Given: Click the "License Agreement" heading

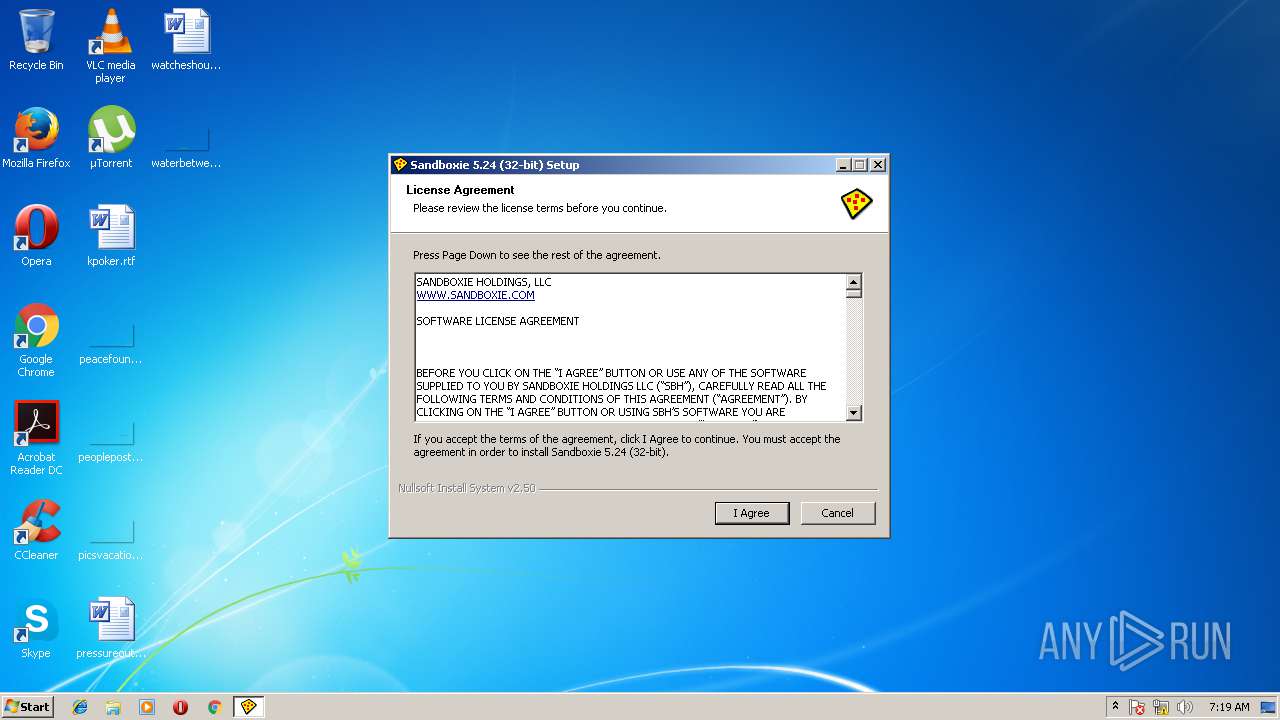Looking at the screenshot, I should [460, 190].
